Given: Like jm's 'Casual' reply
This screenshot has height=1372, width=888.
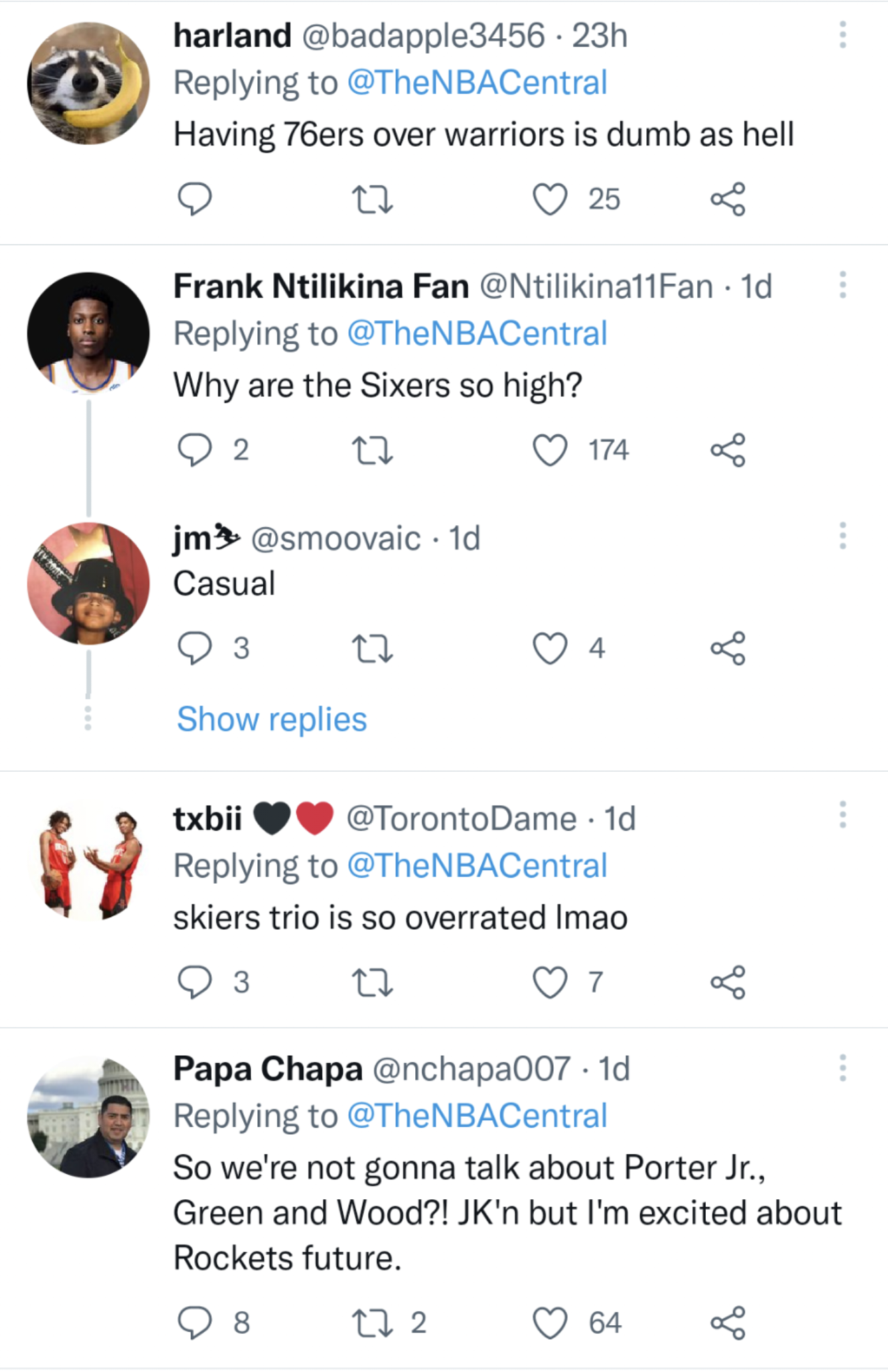Looking at the screenshot, I should (550, 648).
